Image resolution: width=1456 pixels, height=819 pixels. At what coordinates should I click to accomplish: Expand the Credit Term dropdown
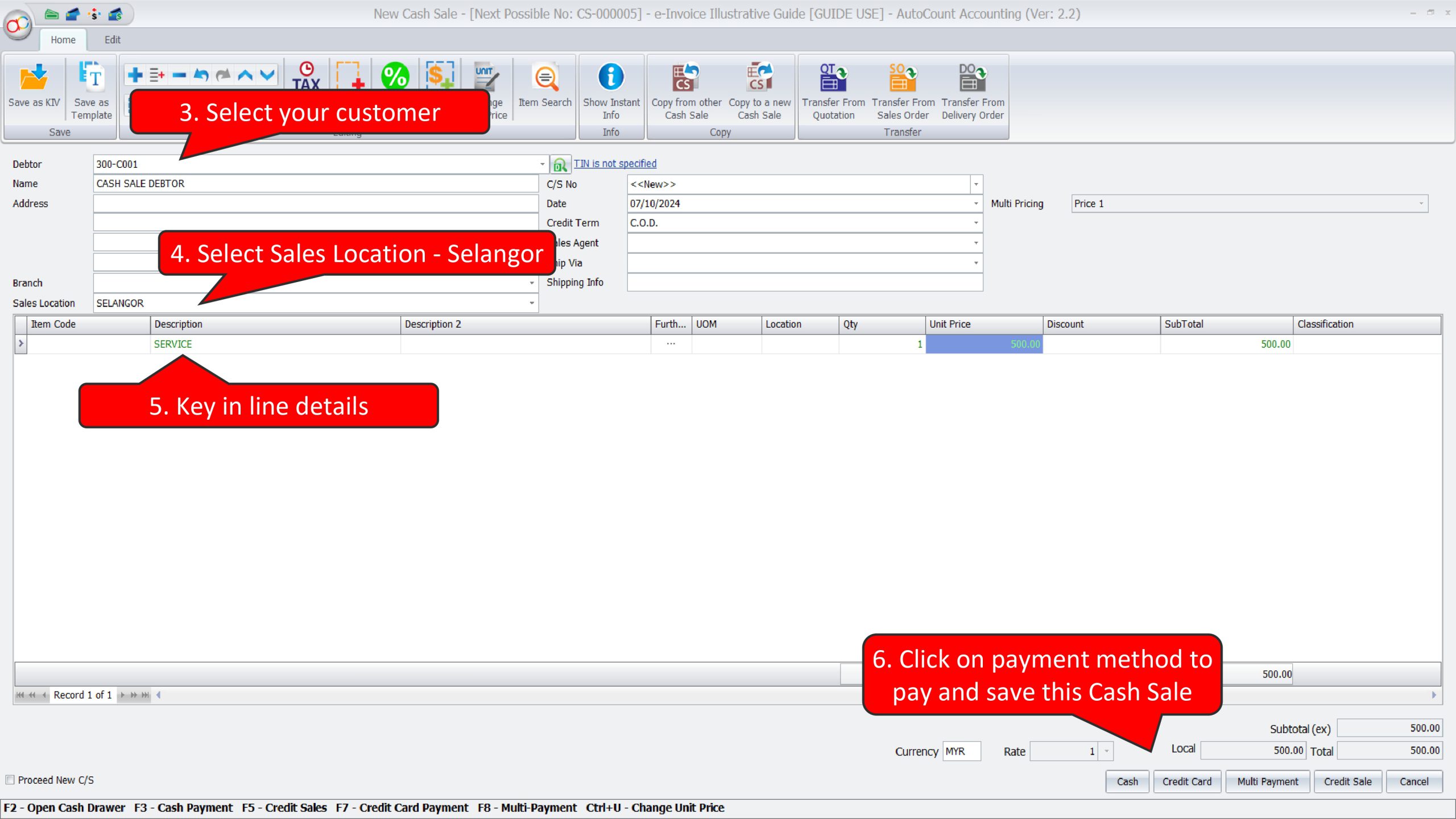pos(976,223)
